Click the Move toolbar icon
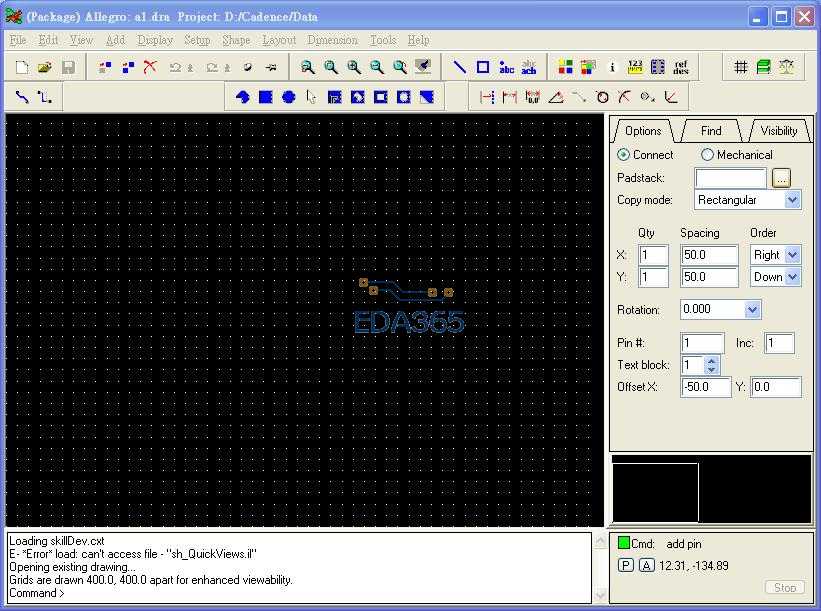Image resolution: width=821 pixels, height=611 pixels. [x=105, y=67]
